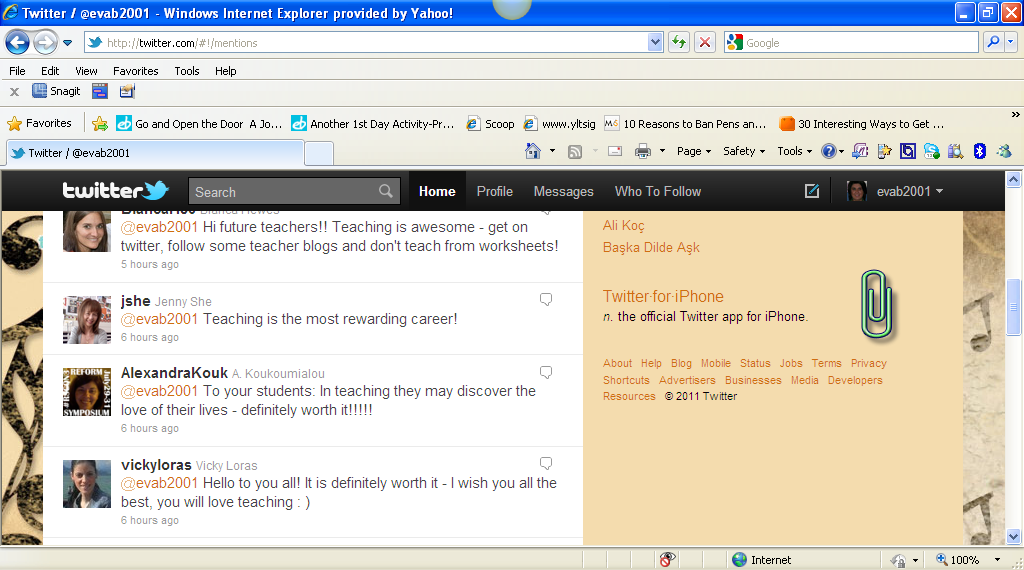Click the Home page icon in command bar
Viewport: 1024px width, 570px height.
click(533, 151)
